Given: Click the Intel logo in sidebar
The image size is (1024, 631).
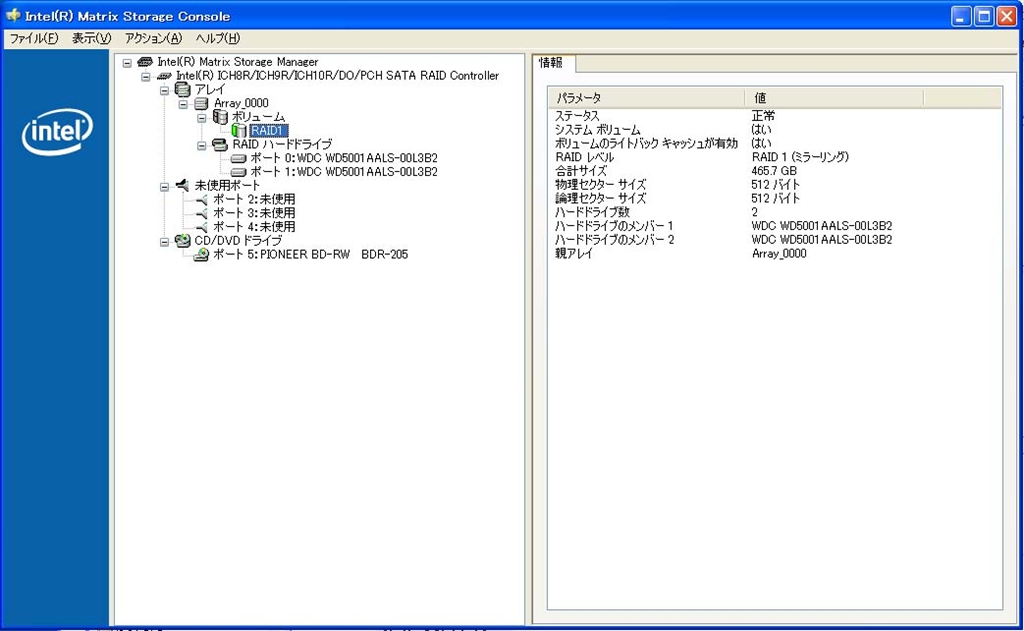Looking at the screenshot, I should pos(57,132).
